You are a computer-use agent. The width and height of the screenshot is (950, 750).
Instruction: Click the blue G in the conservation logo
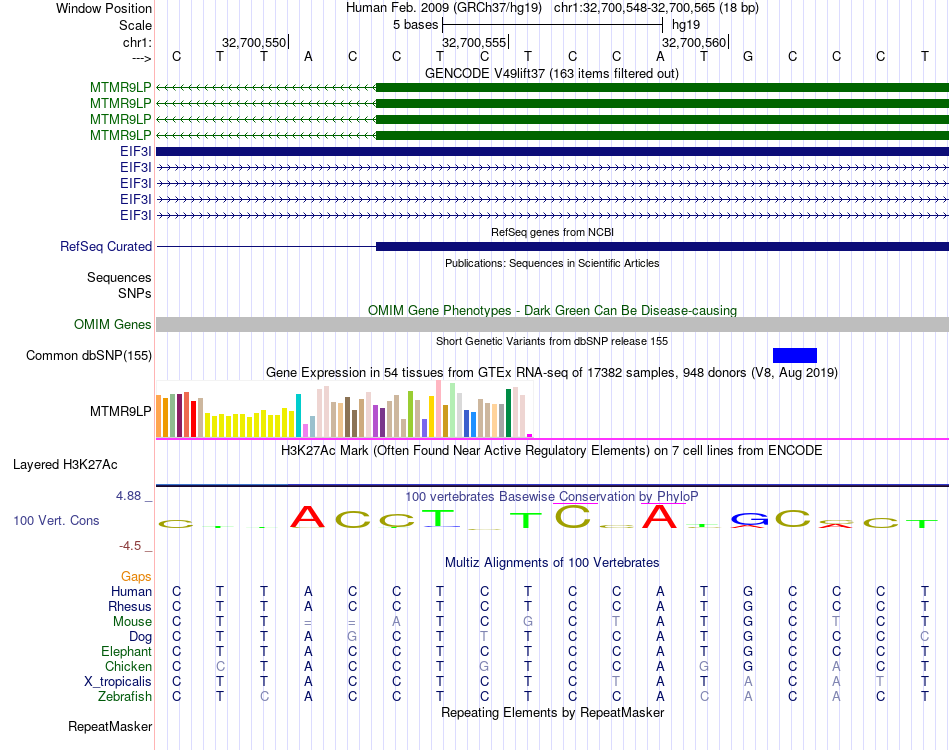pyautogui.click(x=749, y=519)
